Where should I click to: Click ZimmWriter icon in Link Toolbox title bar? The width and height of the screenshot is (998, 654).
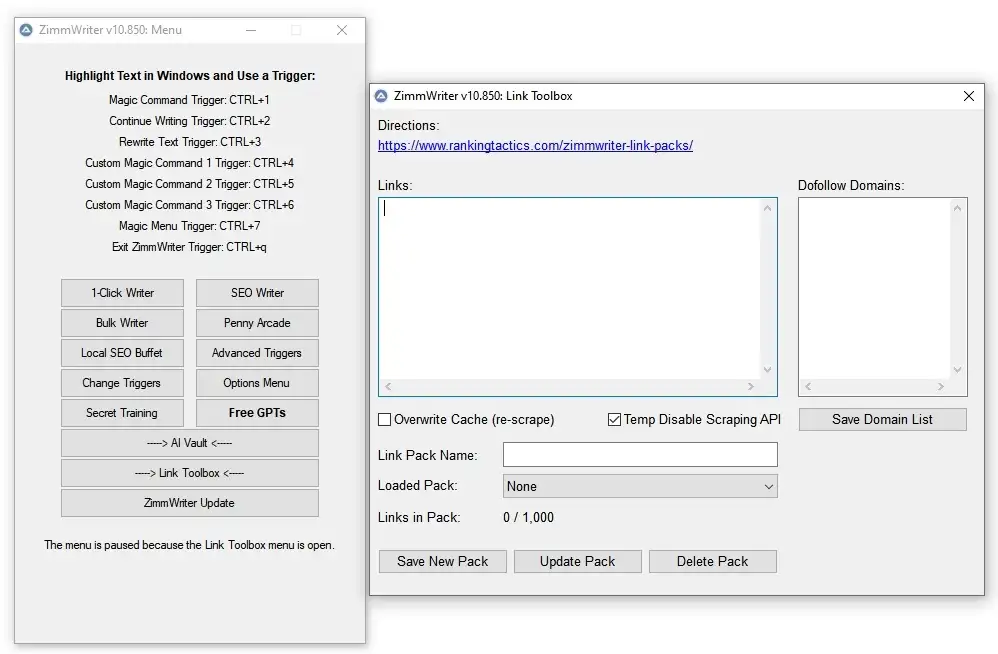click(x=380, y=96)
